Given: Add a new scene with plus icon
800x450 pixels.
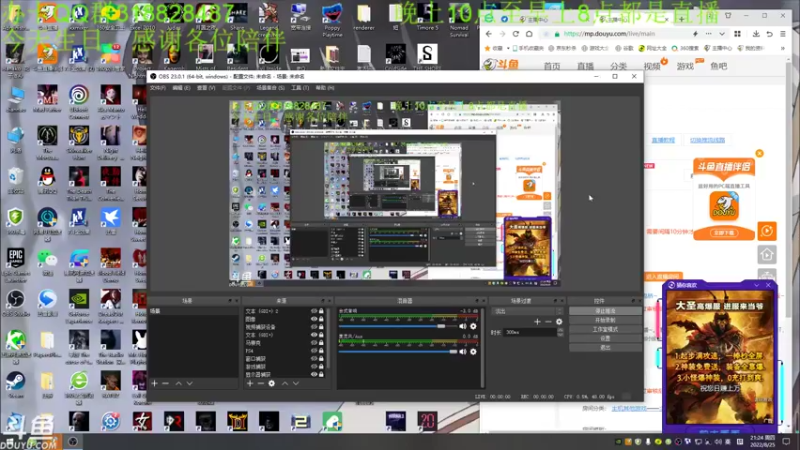Looking at the screenshot, I should pos(155,383).
